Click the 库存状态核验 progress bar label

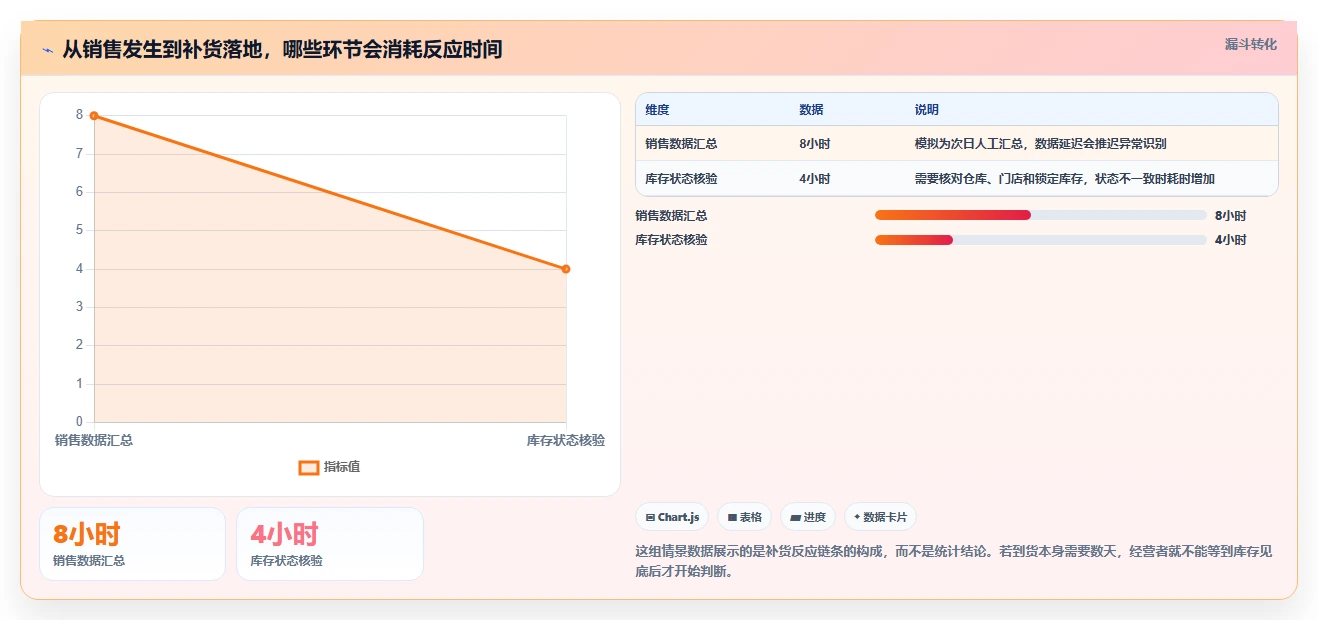pyautogui.click(x=671, y=240)
